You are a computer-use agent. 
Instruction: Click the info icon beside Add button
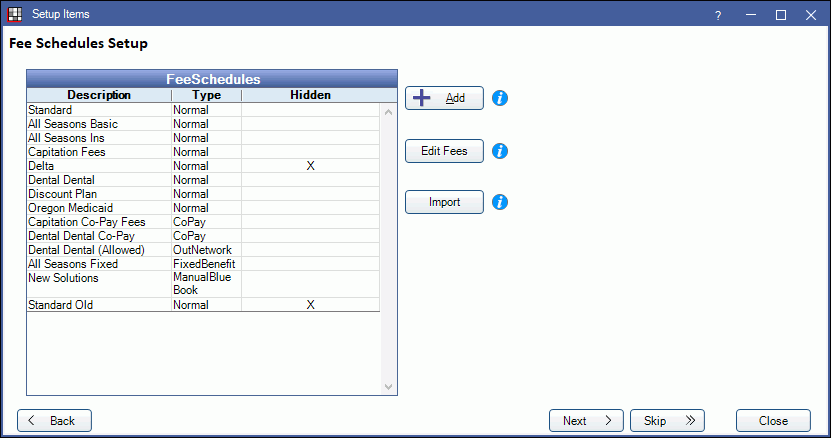(501, 98)
